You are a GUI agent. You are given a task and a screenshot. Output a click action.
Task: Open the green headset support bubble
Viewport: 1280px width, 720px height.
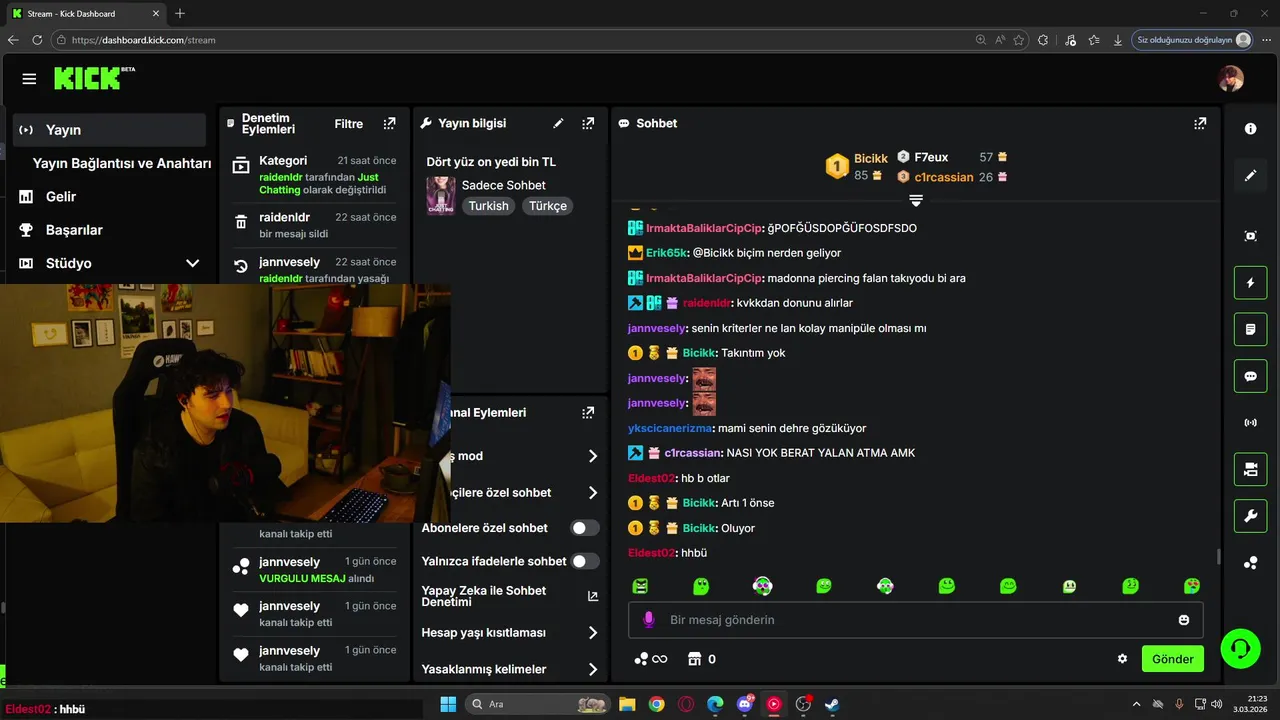coord(1240,648)
